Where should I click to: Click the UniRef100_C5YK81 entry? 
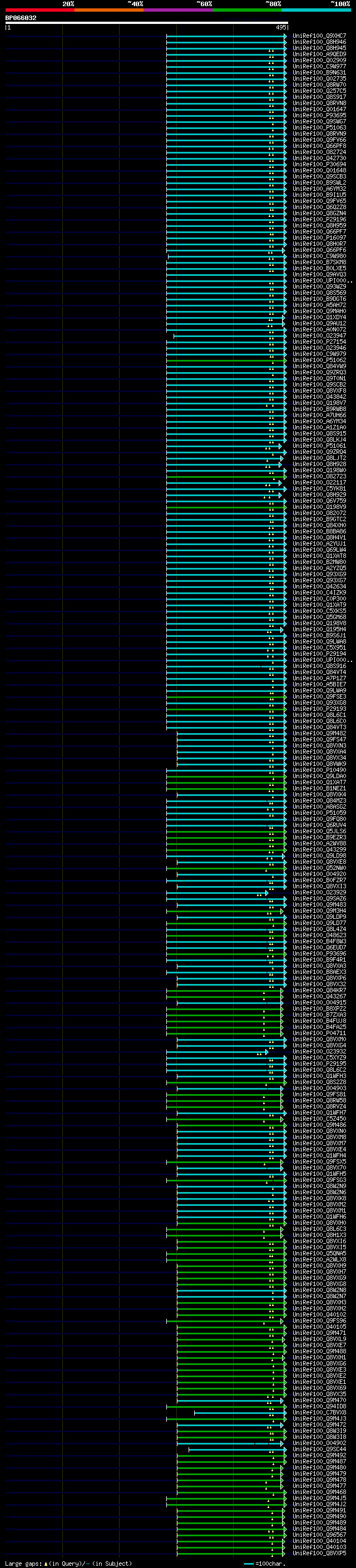(319, 489)
